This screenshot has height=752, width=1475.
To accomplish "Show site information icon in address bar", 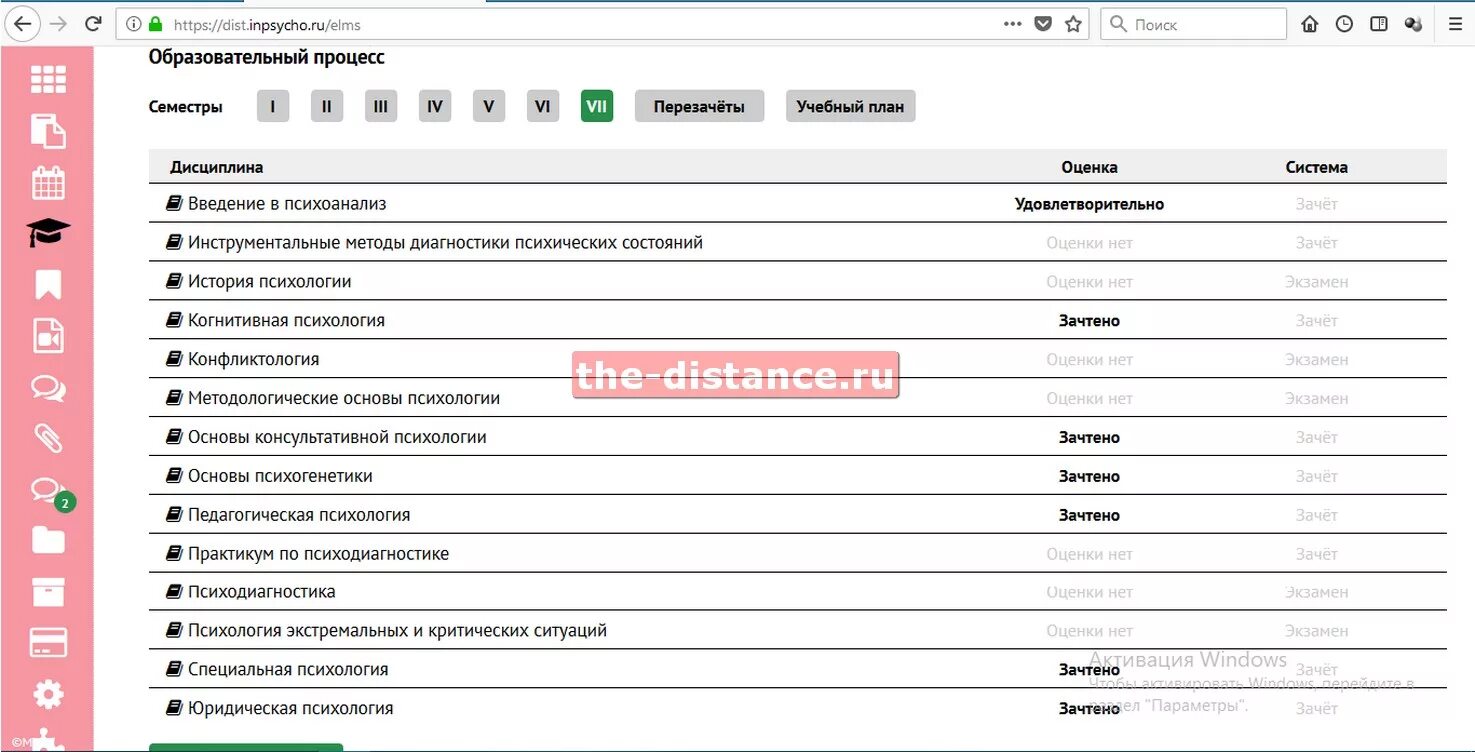I will pos(134,24).
